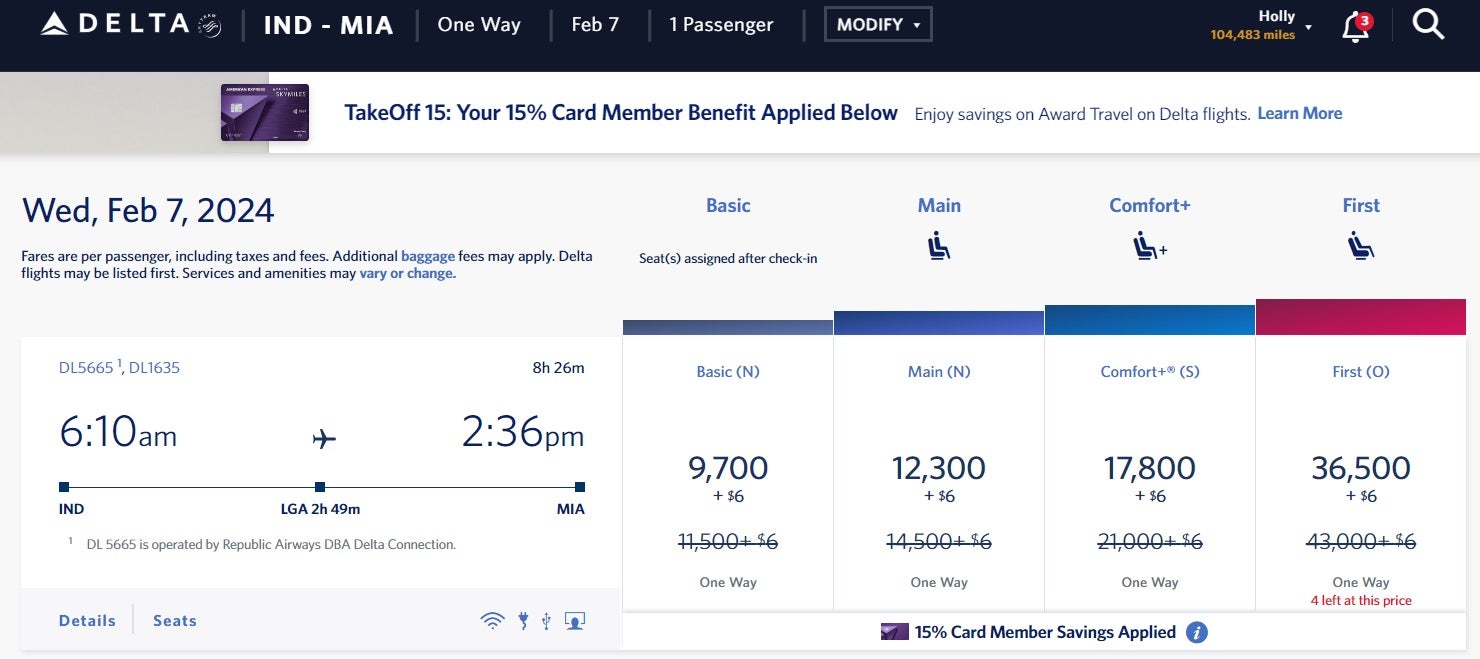Viewport: 1480px width, 659px height.
Task: Click the SkyMiles card thumbnail
Action: click(265, 112)
